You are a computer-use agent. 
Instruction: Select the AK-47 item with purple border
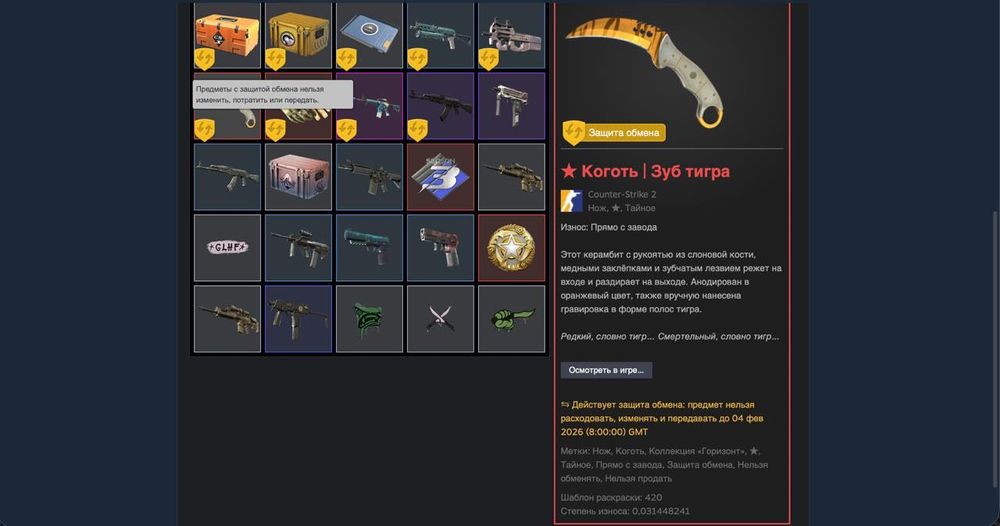coord(441,106)
